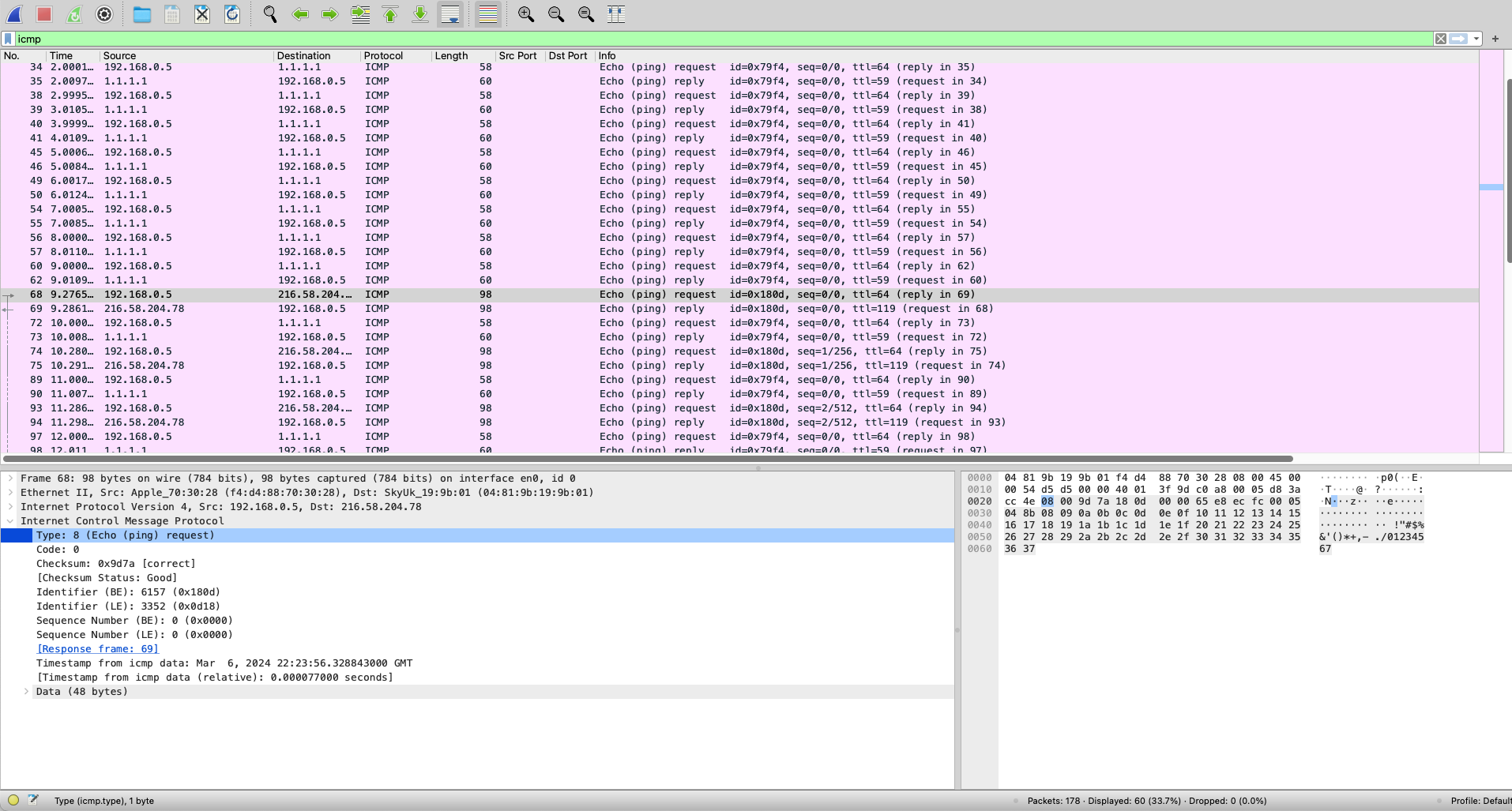Restart the current capture

click(x=74, y=14)
